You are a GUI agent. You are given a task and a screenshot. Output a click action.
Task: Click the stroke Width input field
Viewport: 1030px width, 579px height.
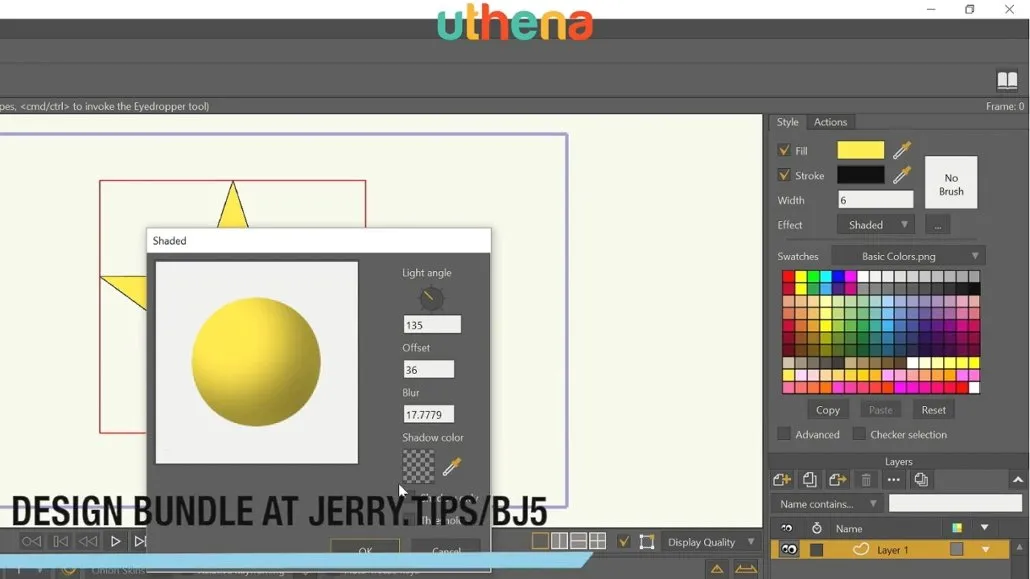click(875, 199)
